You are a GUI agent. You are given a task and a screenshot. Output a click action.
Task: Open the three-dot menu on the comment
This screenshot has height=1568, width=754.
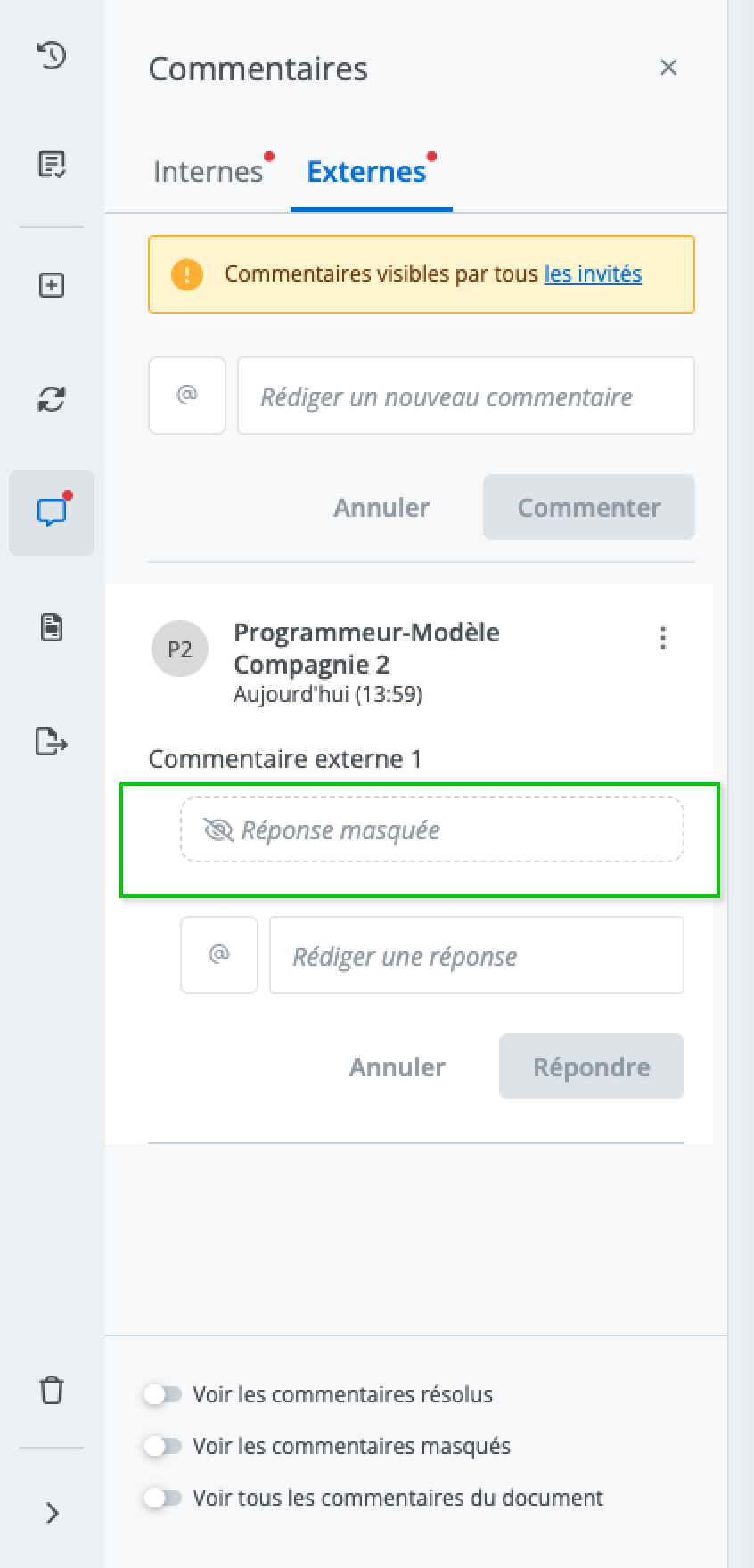(662, 638)
